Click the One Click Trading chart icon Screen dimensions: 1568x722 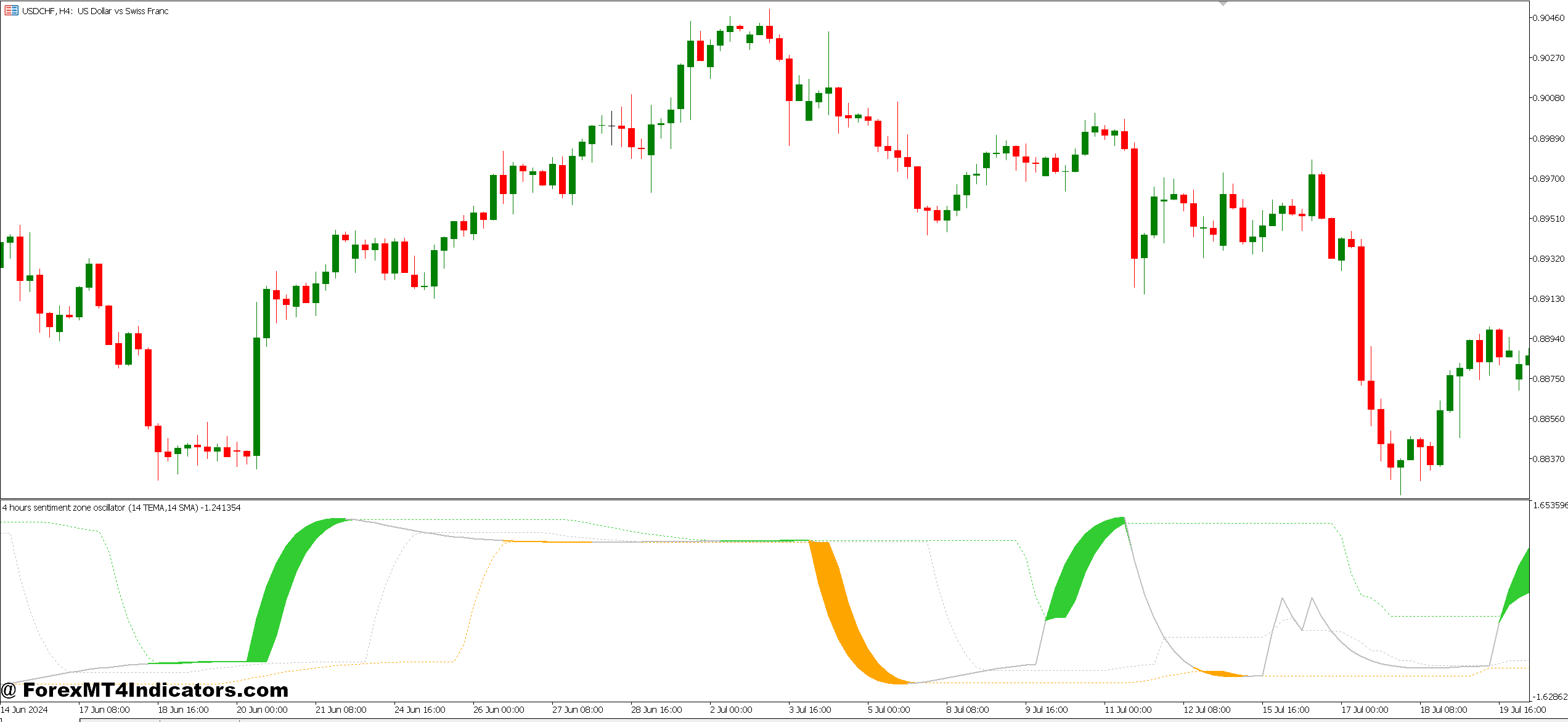(11, 10)
